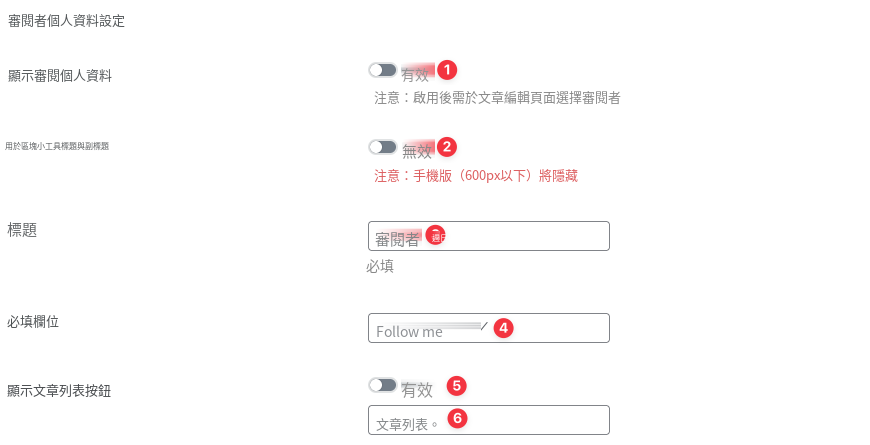This screenshot has height=445, width=870.
Task: Click the 有效 label next to badge 5
Action: point(417,390)
